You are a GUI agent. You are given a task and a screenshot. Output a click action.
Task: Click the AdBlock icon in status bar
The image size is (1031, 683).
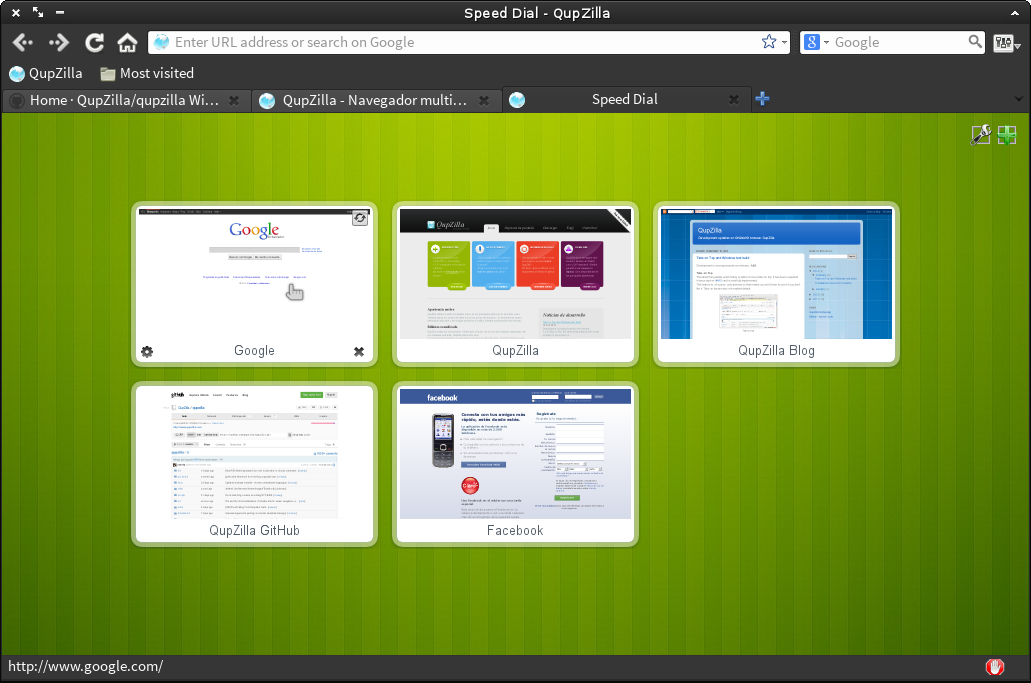(x=995, y=667)
